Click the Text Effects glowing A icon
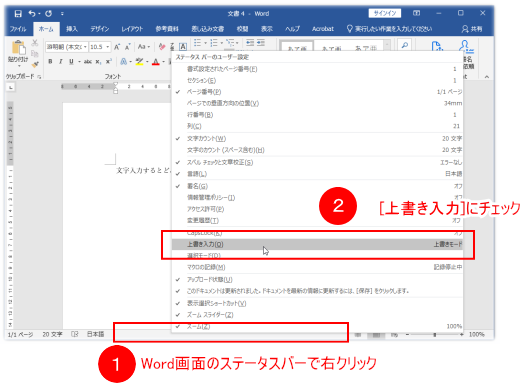 click(123, 62)
